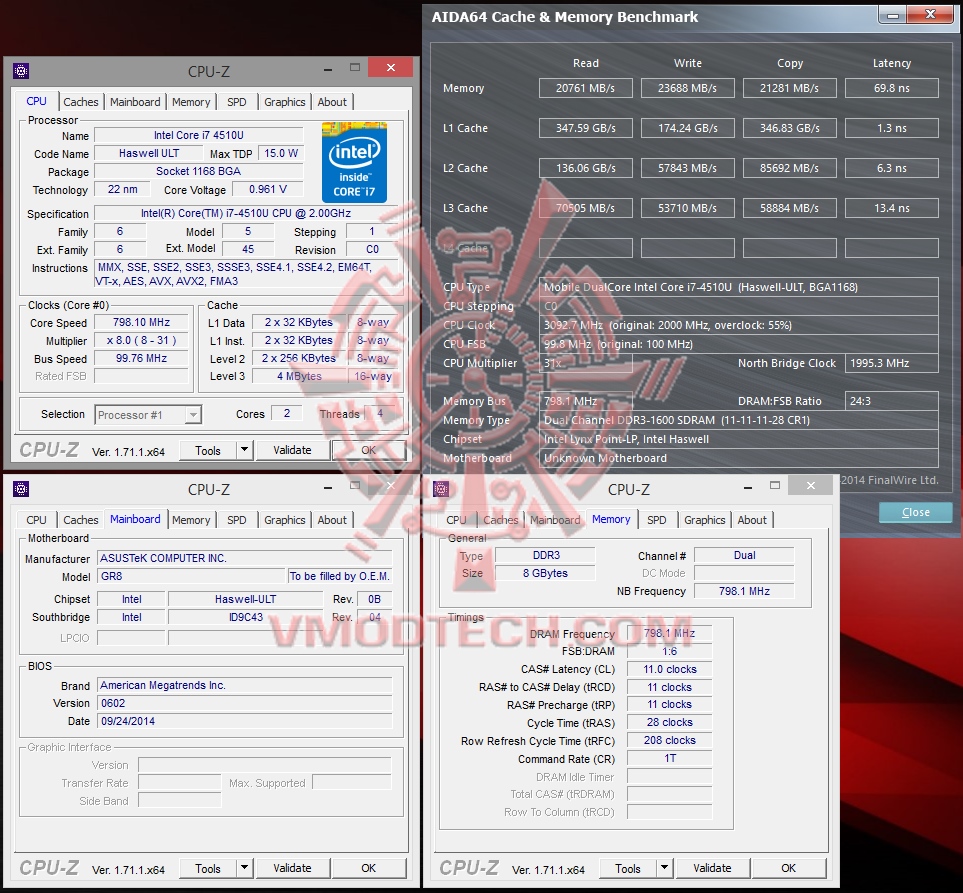Open the Tools dropdown arrow in top CPU-Z window
Viewport: 963px width, 893px height.
244,450
